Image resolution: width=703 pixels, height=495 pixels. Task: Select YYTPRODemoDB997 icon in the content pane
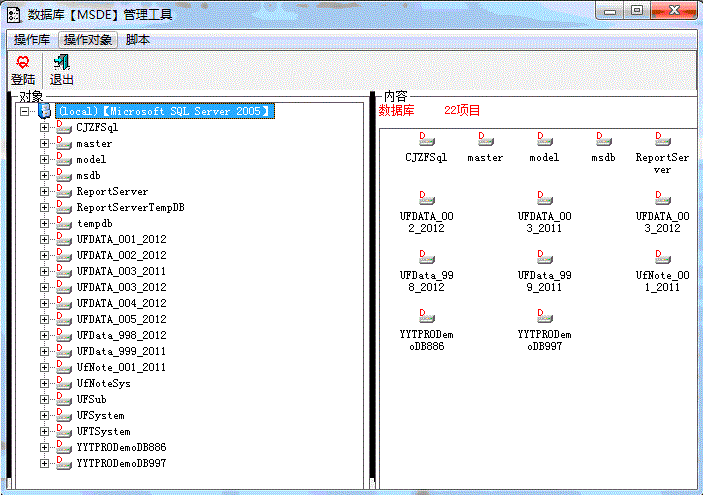tap(544, 316)
